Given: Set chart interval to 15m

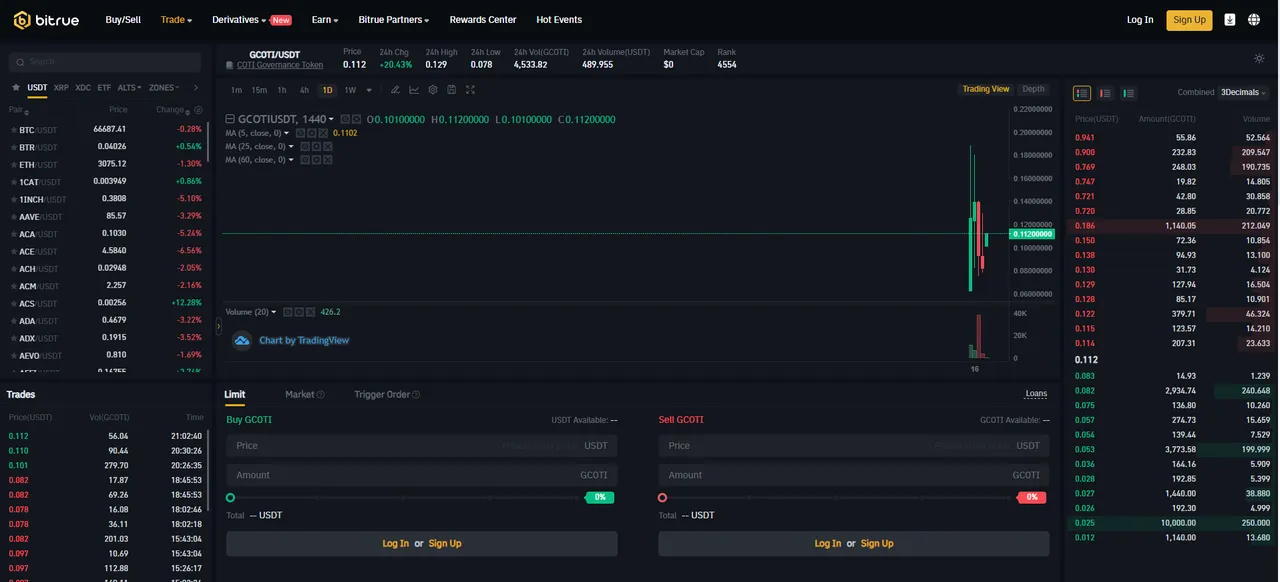Looking at the screenshot, I should tap(259, 90).
